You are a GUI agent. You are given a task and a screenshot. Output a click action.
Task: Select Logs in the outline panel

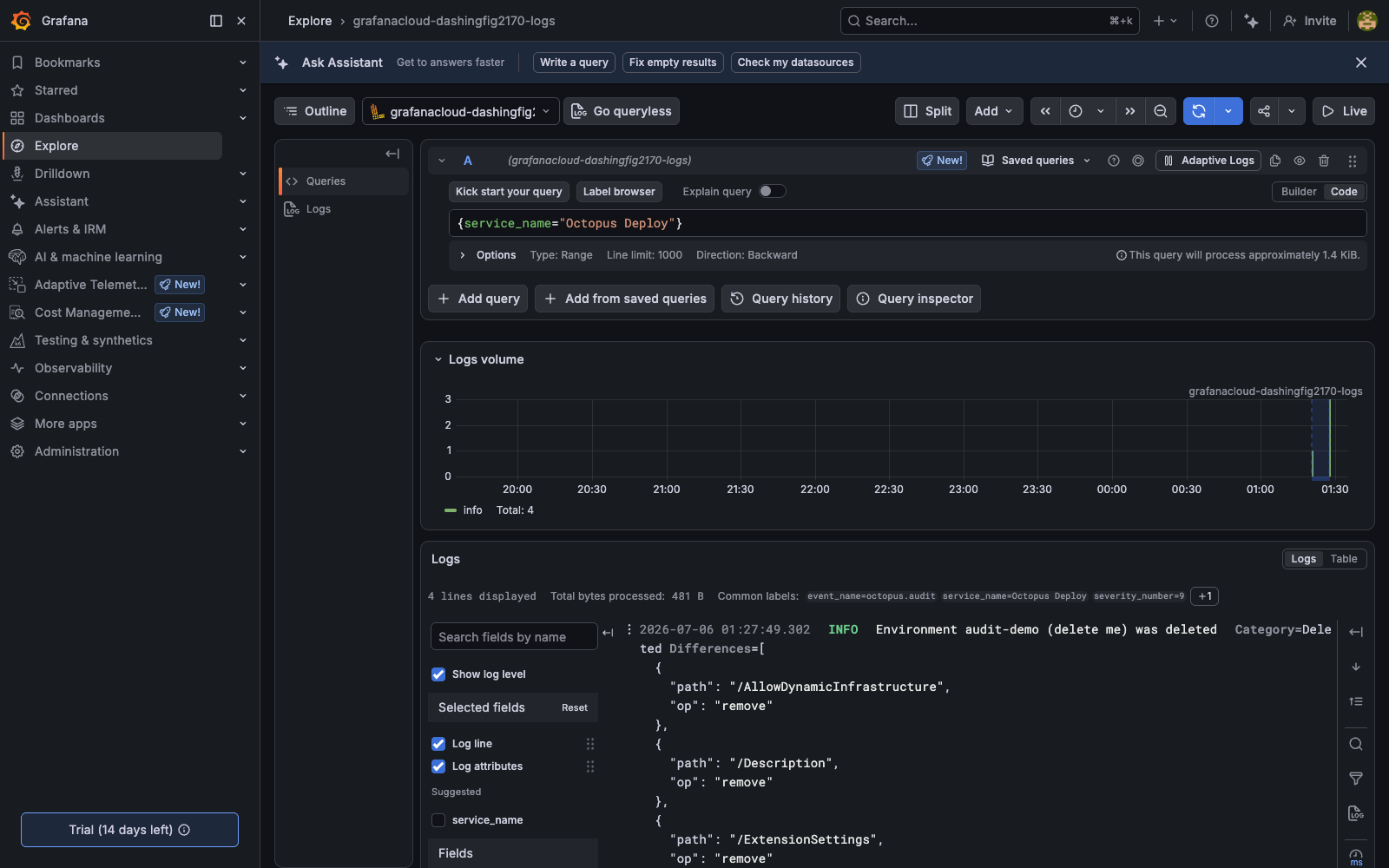pos(344,209)
